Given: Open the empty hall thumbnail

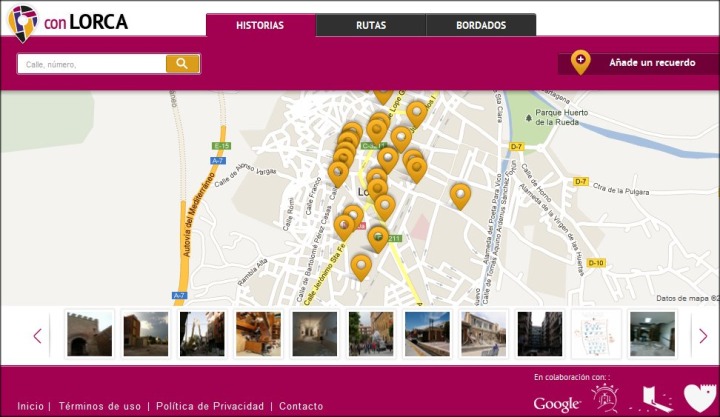Looking at the screenshot, I should tap(315, 334).
